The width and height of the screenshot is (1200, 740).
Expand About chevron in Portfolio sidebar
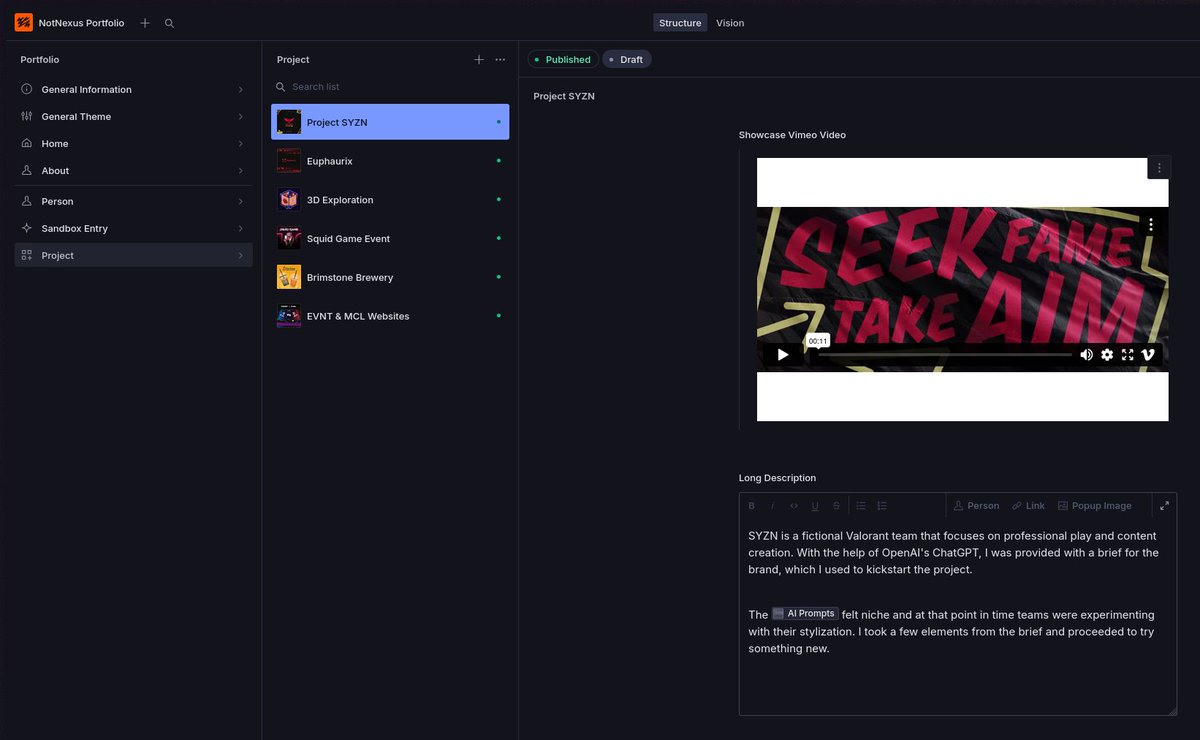tap(241, 171)
